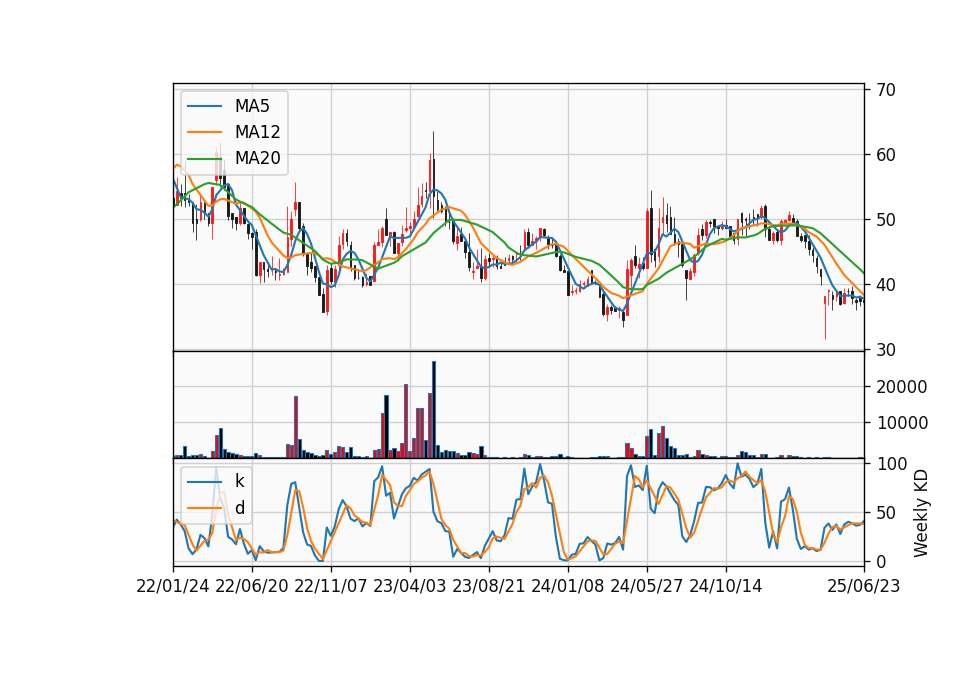Click the MA5 legend label
The width and height of the screenshot is (960, 690).
252,106
